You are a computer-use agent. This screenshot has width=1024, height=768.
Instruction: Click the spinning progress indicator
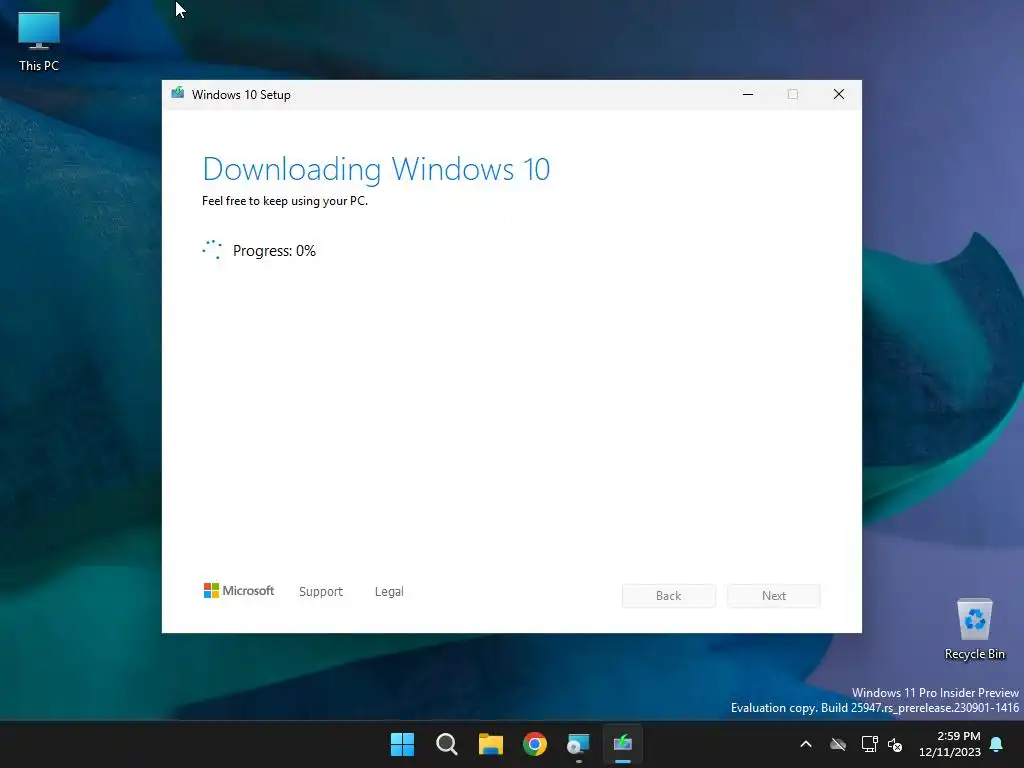click(212, 249)
